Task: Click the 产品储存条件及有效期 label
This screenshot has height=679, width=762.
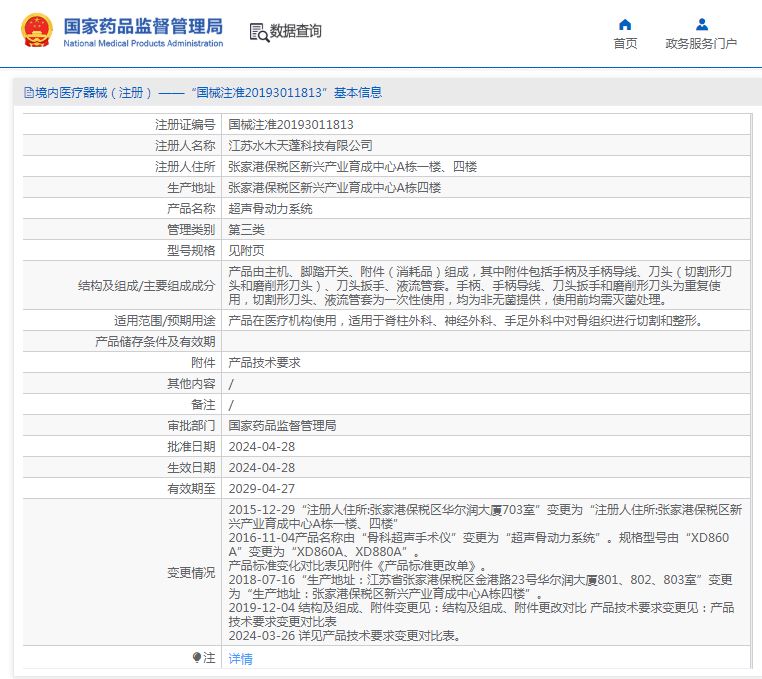Action: [x=155, y=342]
